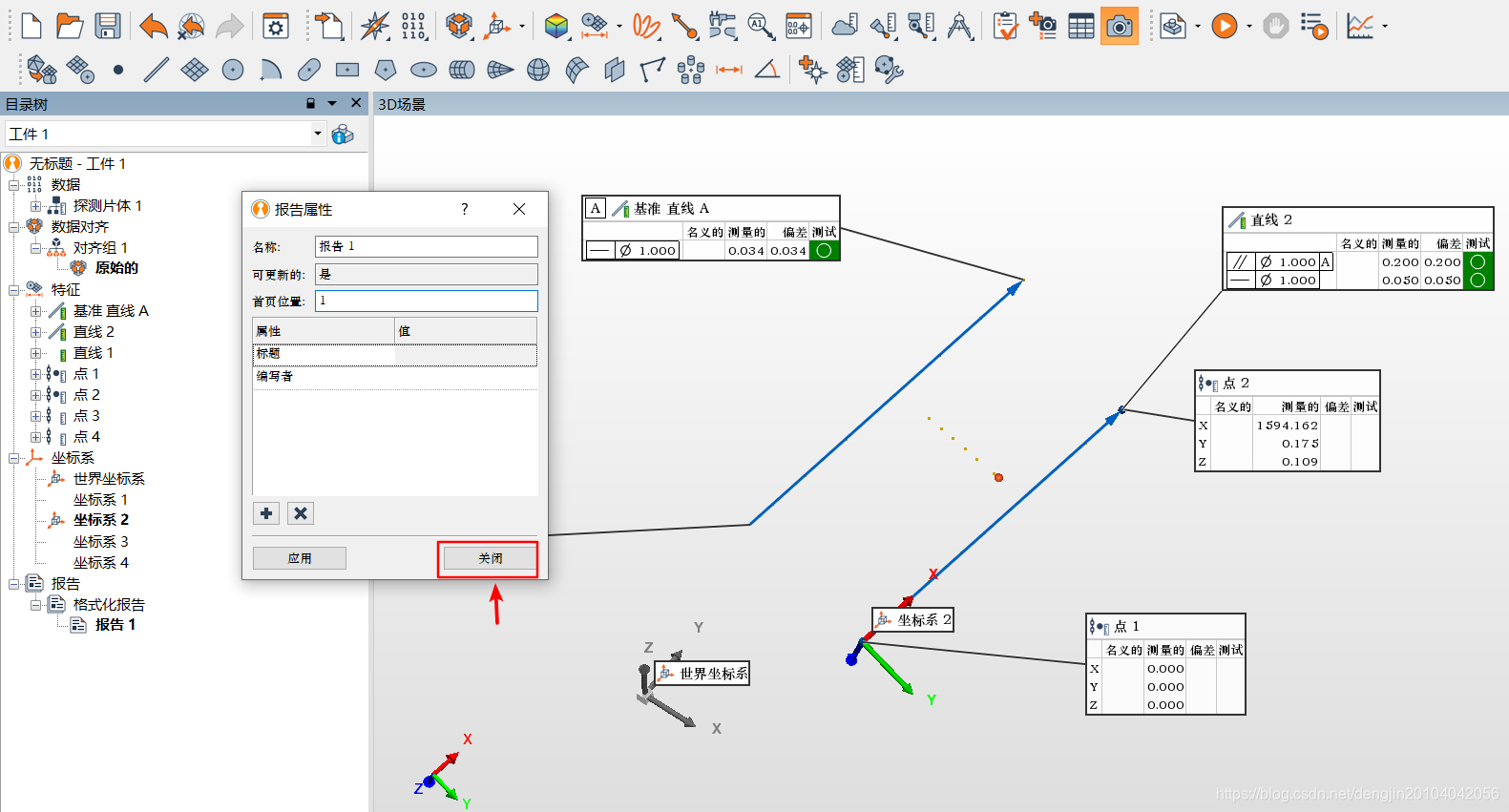Open the 工件 1 piece dropdown

click(x=318, y=134)
